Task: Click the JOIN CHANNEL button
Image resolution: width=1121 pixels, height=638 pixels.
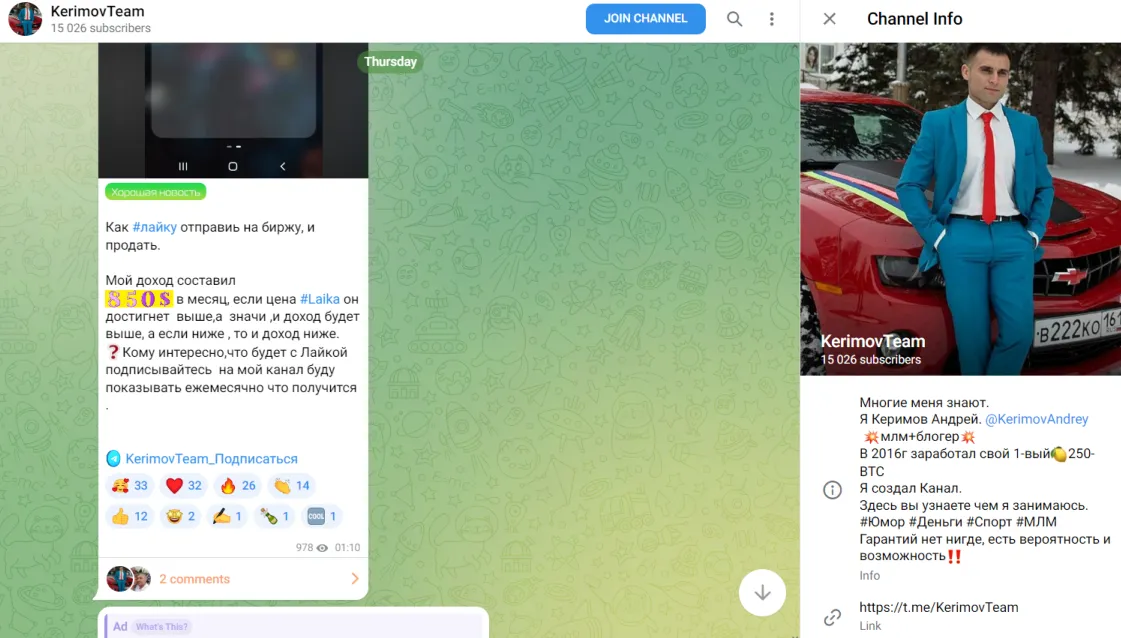Action: tap(646, 19)
